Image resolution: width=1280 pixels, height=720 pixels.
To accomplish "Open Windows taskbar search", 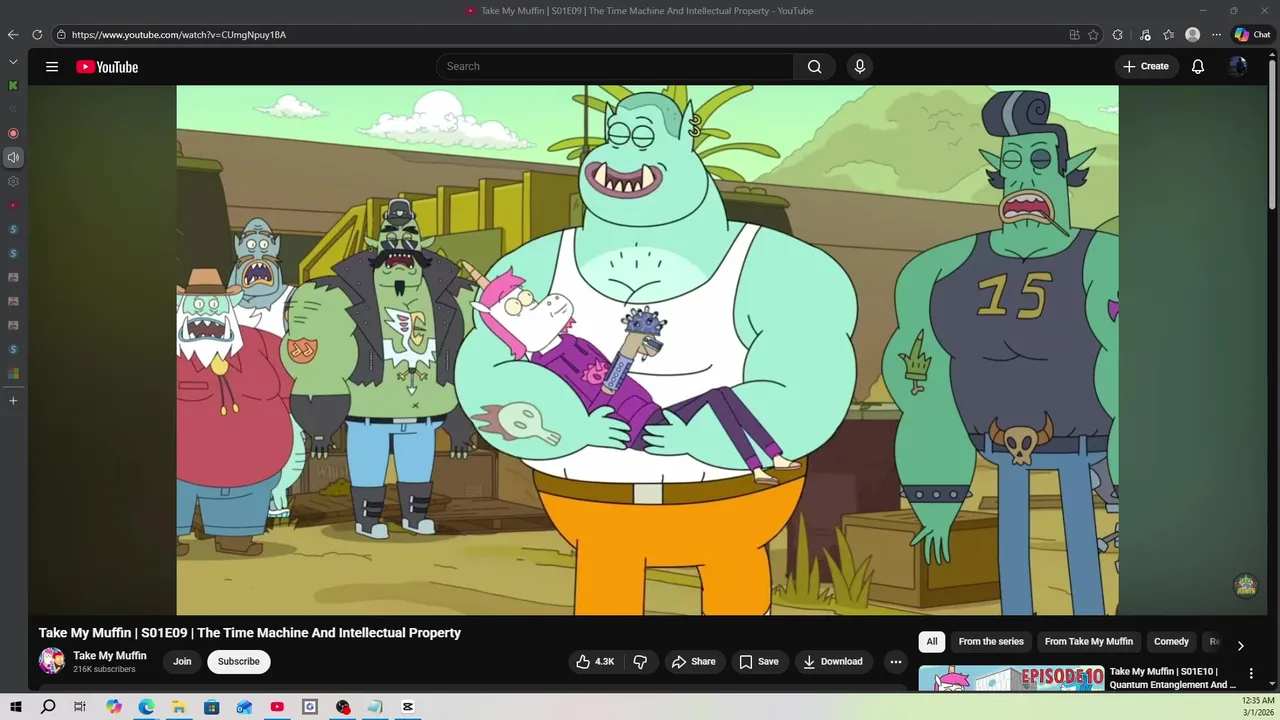I will 48,707.
